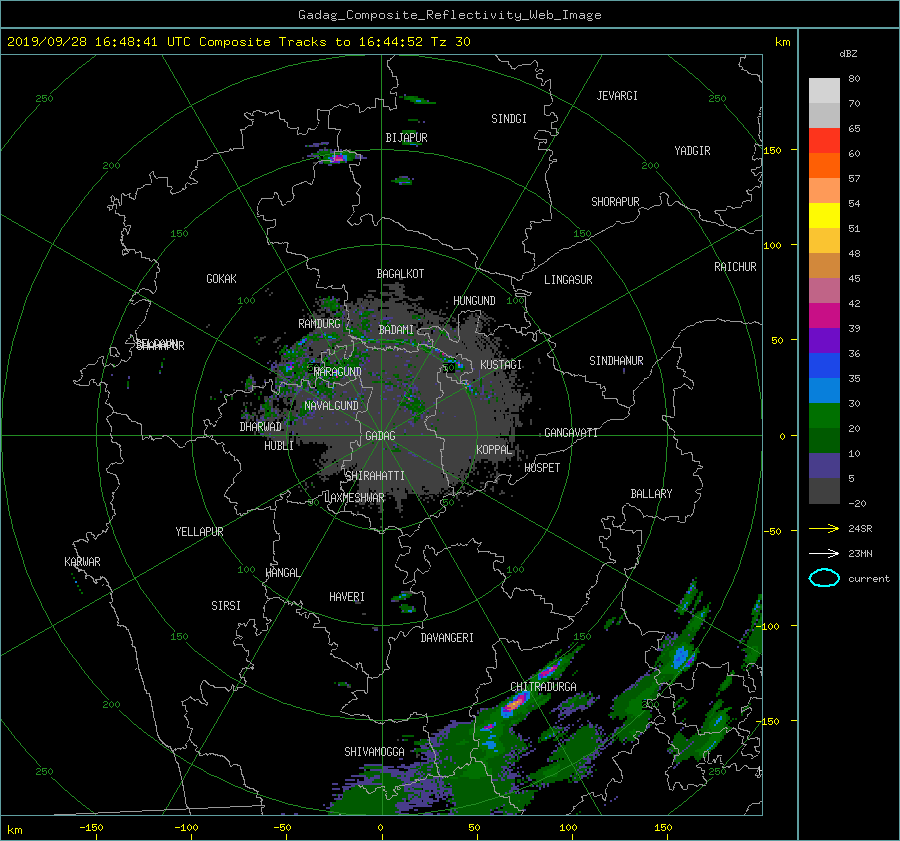
Task: Click the white 23MN arrow in legend
Action: point(824,553)
